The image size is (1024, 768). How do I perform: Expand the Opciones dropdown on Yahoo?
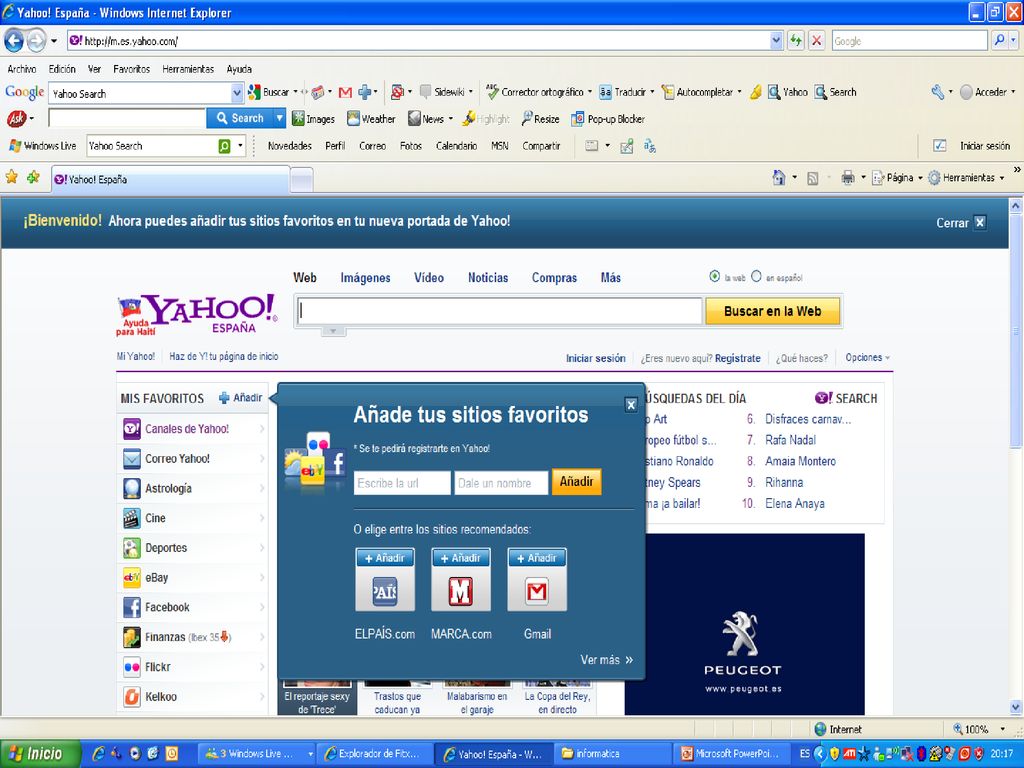point(868,357)
